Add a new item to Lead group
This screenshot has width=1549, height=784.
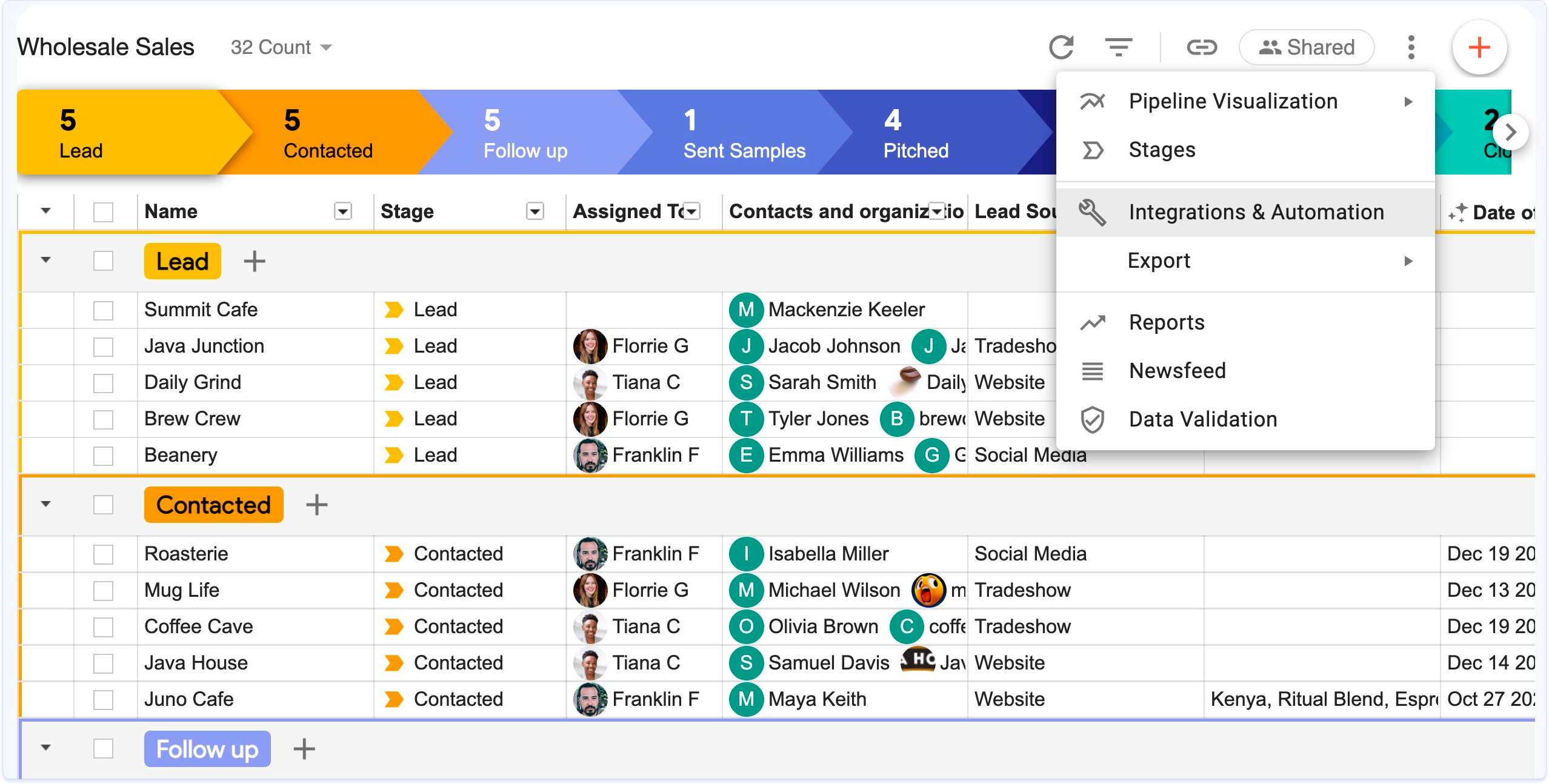(x=255, y=262)
